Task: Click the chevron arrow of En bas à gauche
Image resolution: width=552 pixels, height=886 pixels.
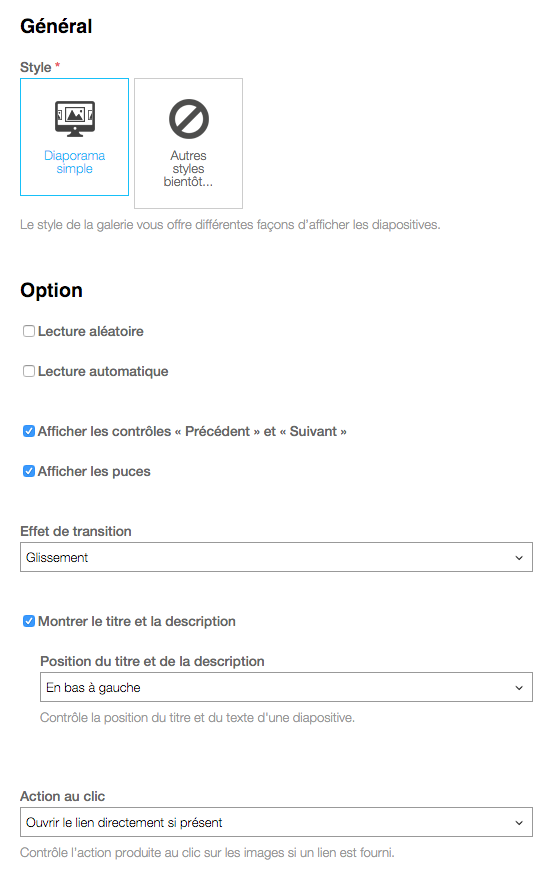Action: point(519,688)
